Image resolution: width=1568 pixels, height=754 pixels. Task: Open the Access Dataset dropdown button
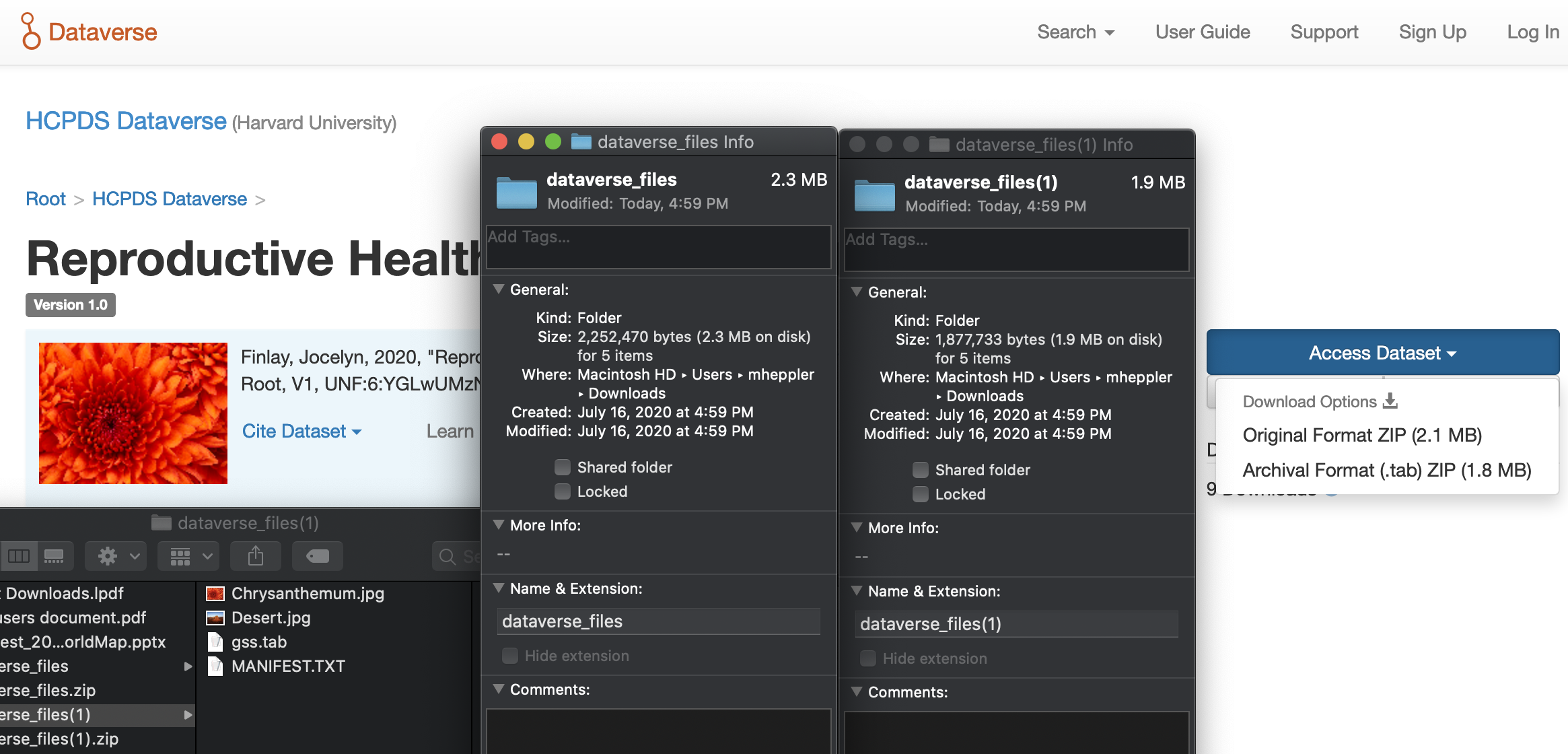pos(1382,352)
